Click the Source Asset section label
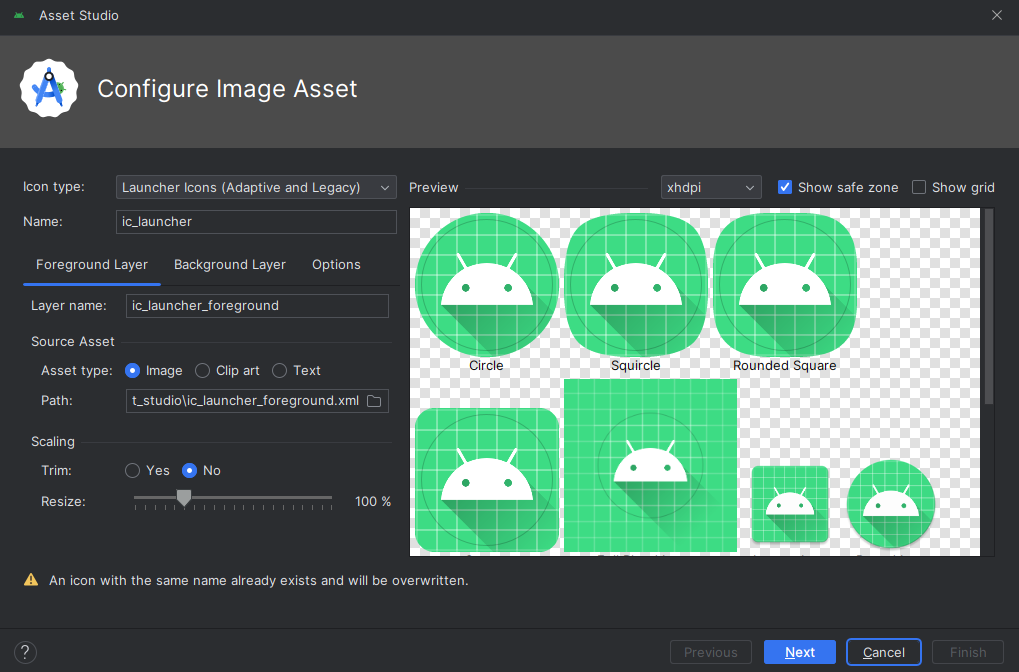The height and width of the screenshot is (672, 1019). point(73,342)
